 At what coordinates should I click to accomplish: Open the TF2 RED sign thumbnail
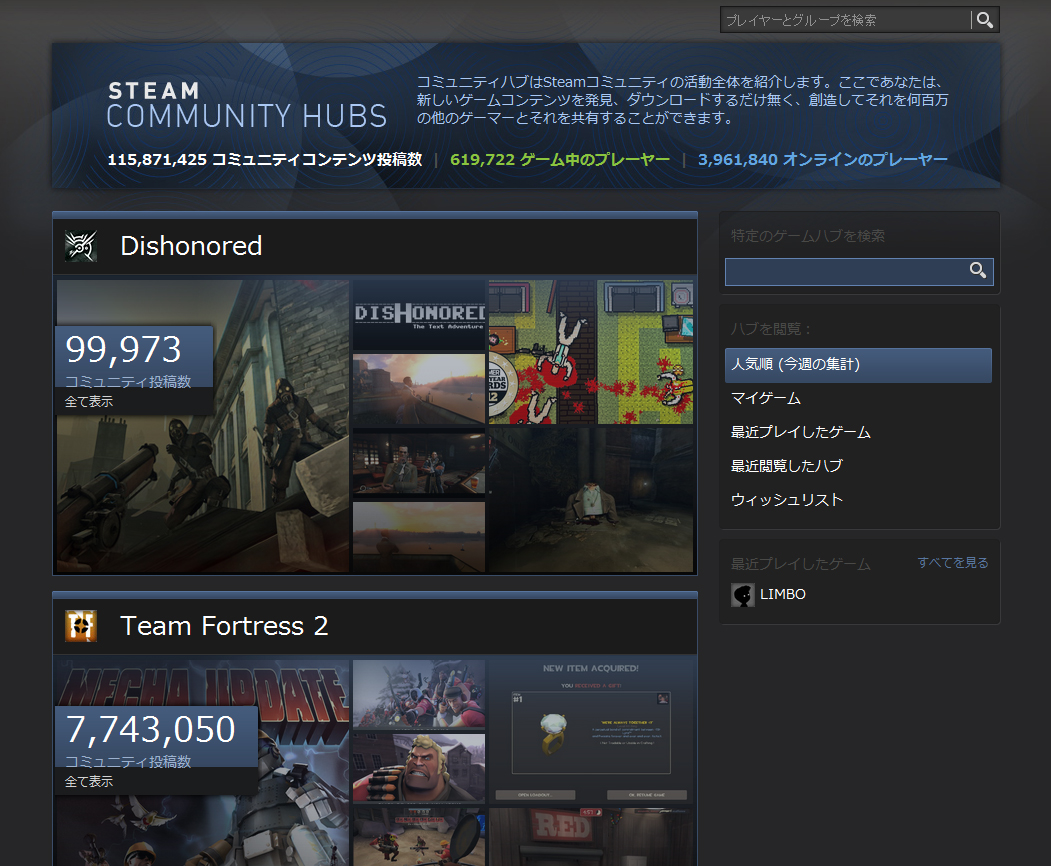tap(591, 837)
